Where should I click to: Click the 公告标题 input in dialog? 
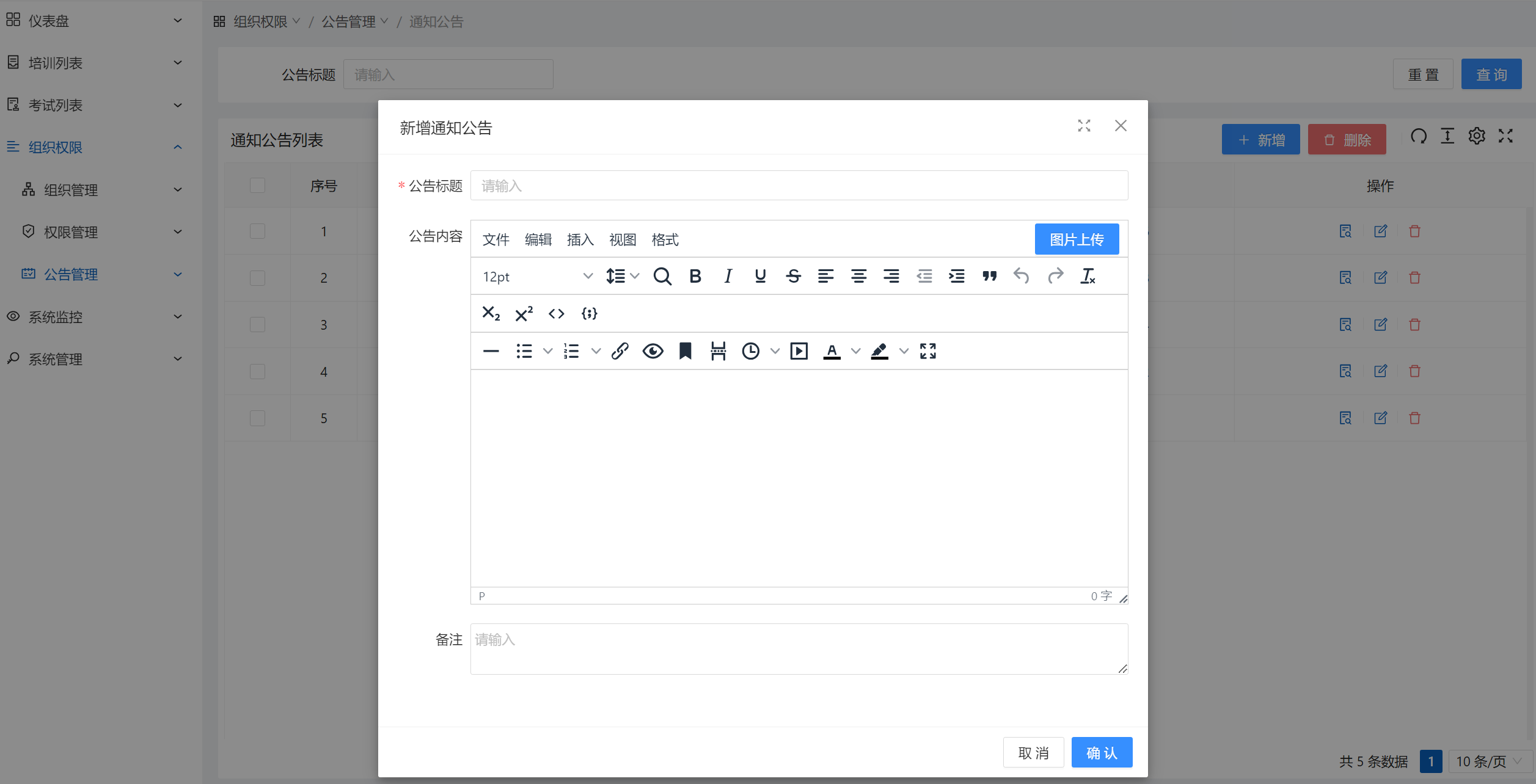[x=799, y=186]
